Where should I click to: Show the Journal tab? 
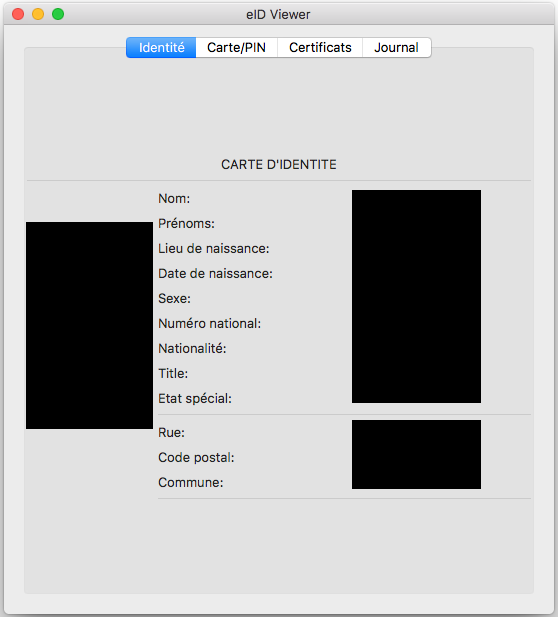tap(396, 48)
